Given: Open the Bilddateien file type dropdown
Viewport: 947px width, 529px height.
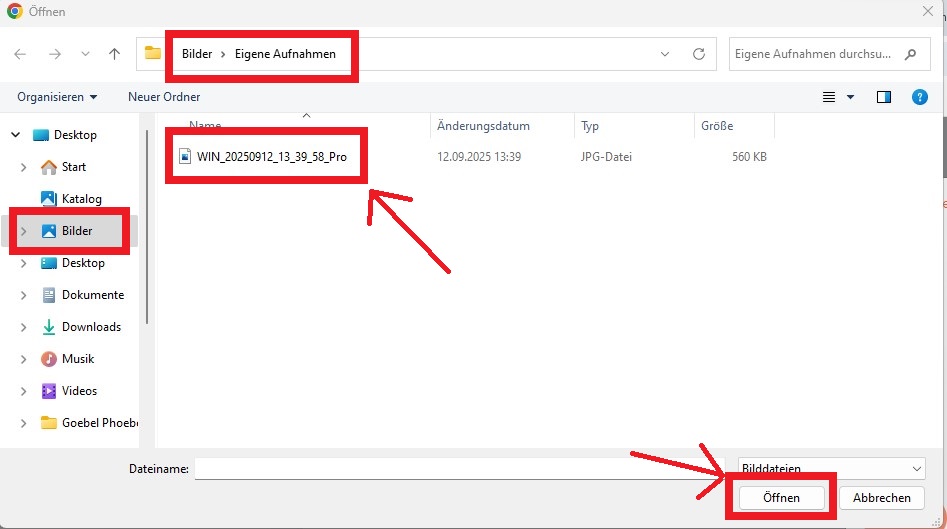Looking at the screenshot, I should coord(830,468).
